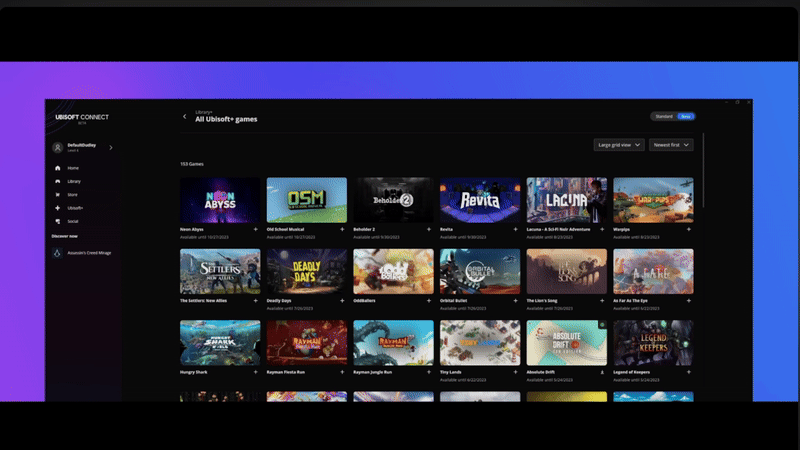Open the Beholder 2 thumbnail
Viewport: 800px width, 450px height.
(x=393, y=200)
